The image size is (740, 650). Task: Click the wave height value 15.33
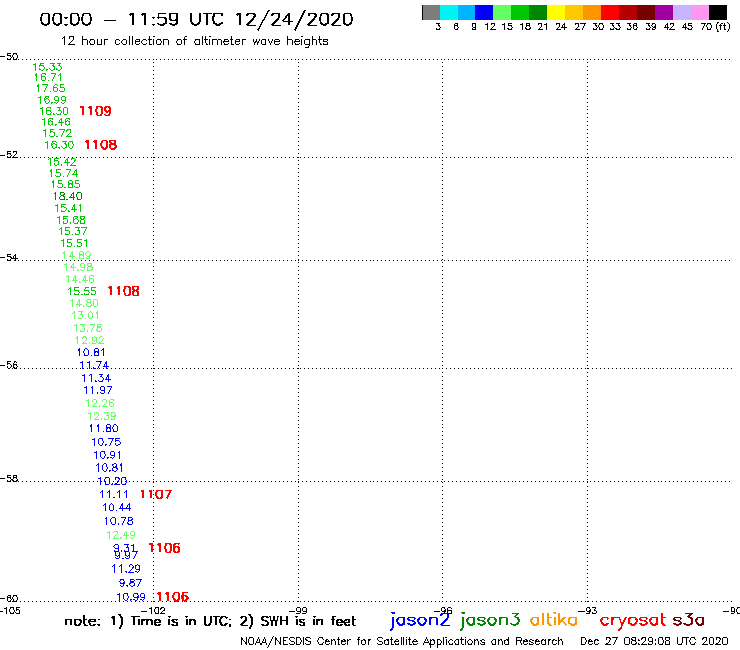(47, 67)
